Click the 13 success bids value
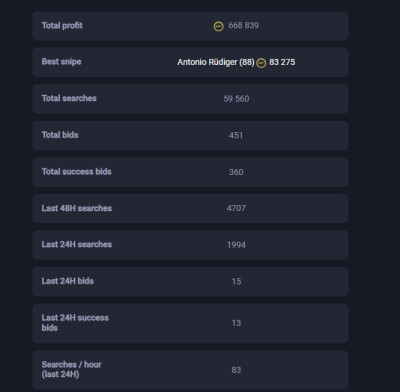 236,323
